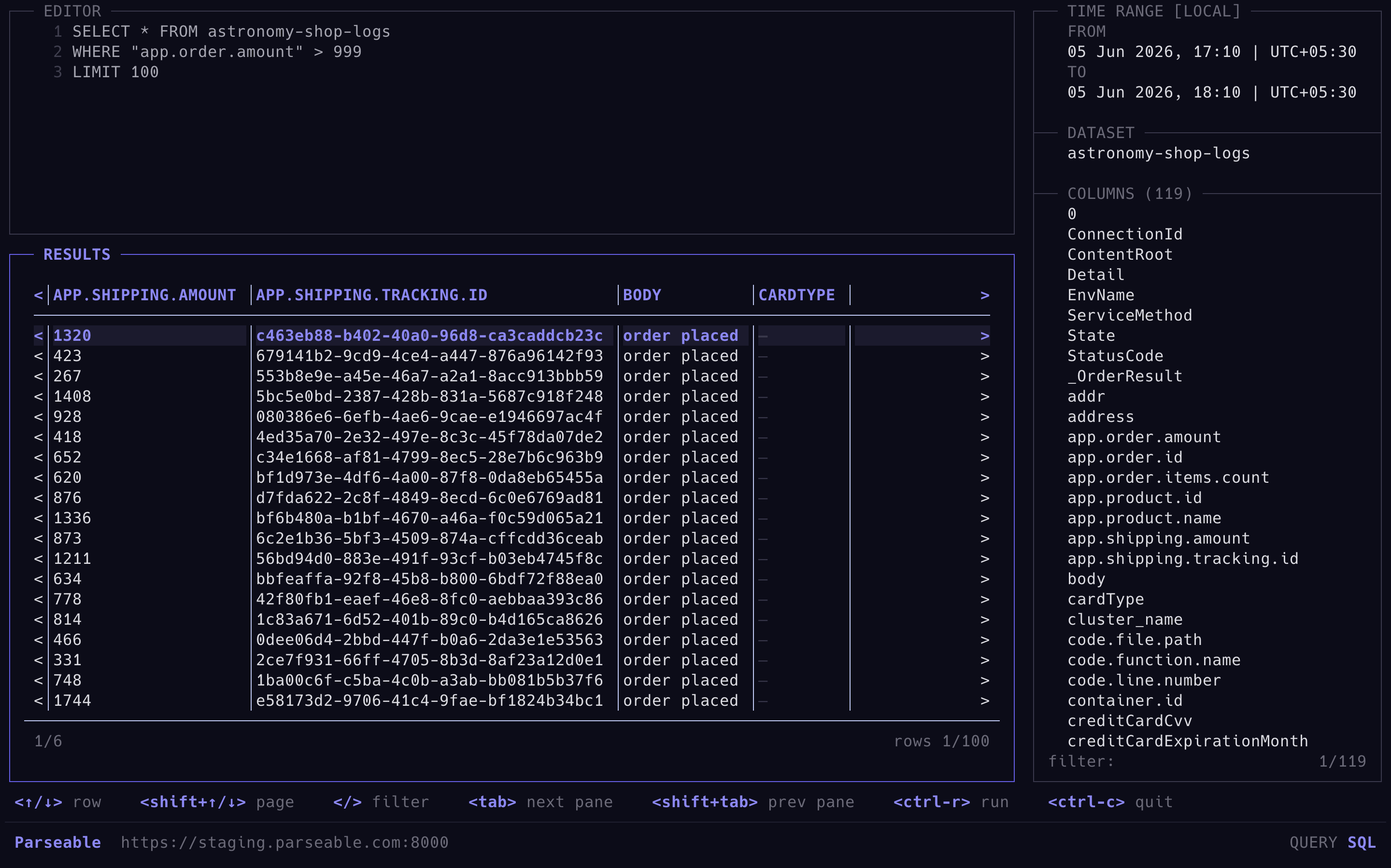Click the left arrow on the 423 row
This screenshot has height=868, width=1391.
[39, 356]
